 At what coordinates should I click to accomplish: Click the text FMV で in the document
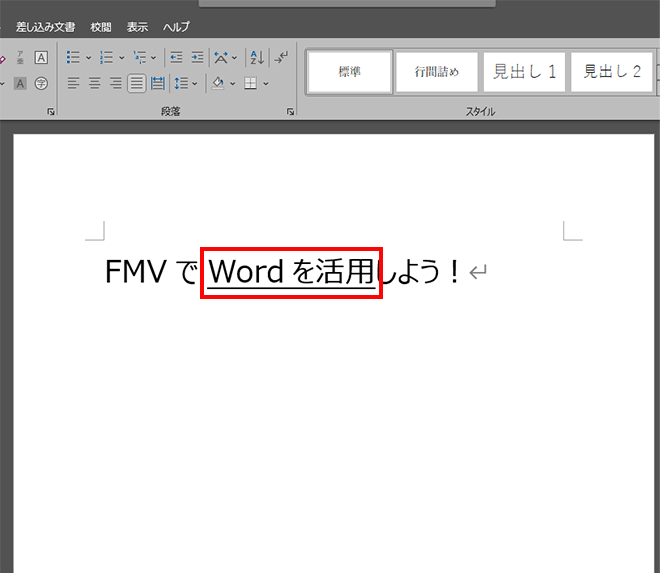tap(151, 272)
